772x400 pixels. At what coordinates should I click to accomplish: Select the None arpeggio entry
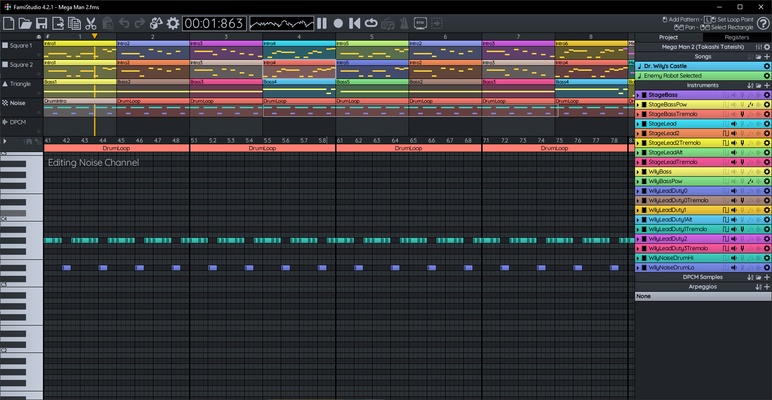[703, 297]
